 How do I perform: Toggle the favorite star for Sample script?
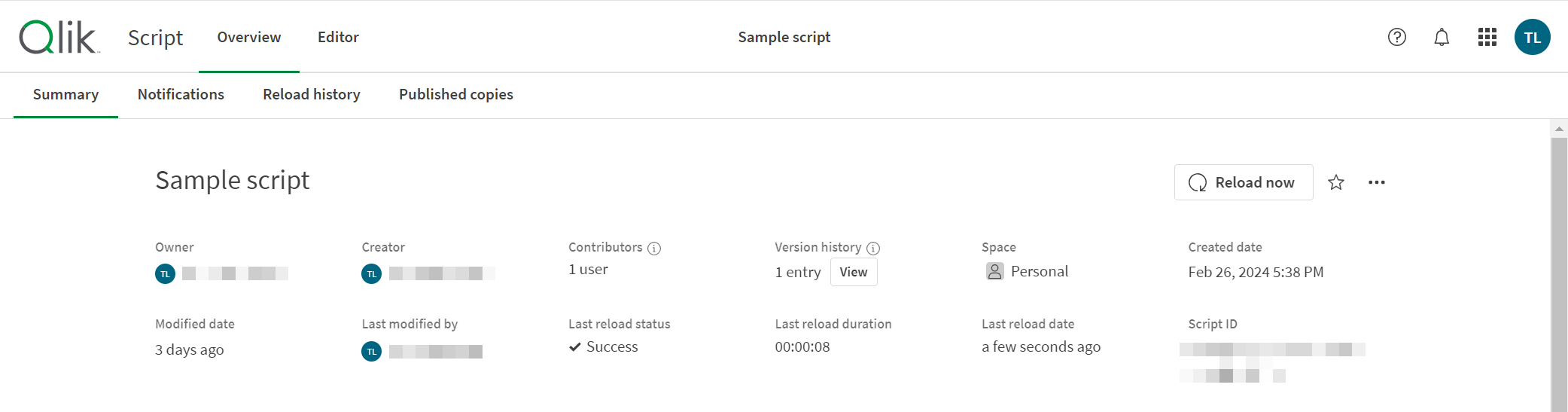tap(1336, 182)
